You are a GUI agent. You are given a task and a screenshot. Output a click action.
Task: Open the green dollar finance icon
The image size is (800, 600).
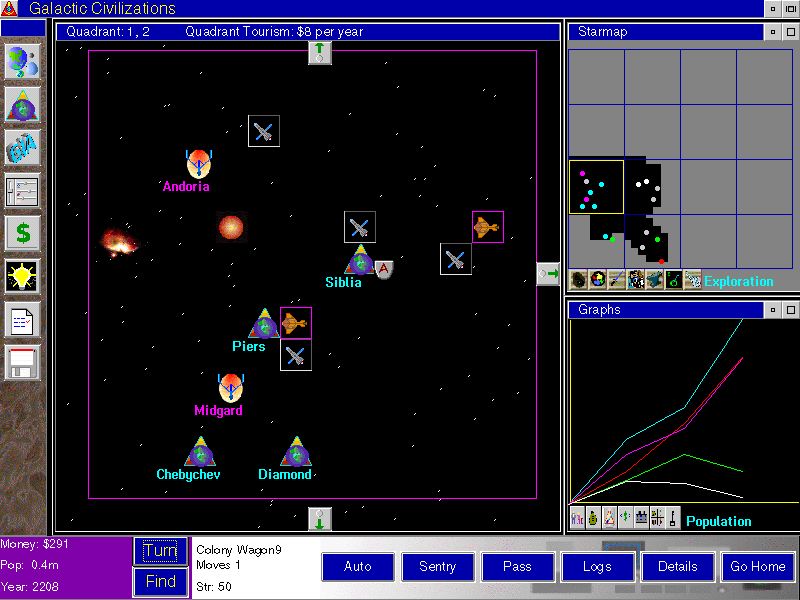click(22, 233)
